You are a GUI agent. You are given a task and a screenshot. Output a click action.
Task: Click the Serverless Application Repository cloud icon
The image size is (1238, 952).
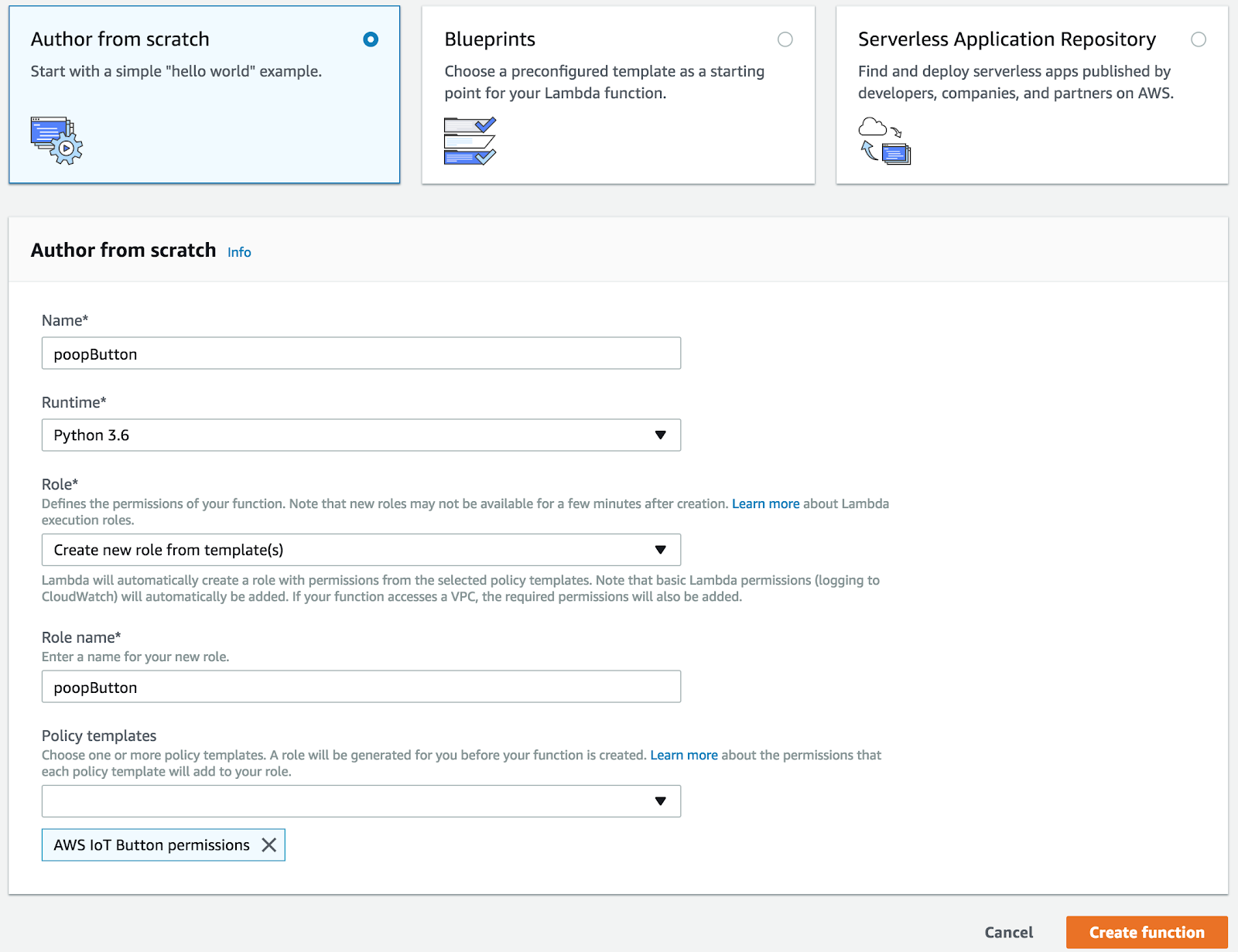pos(884,140)
